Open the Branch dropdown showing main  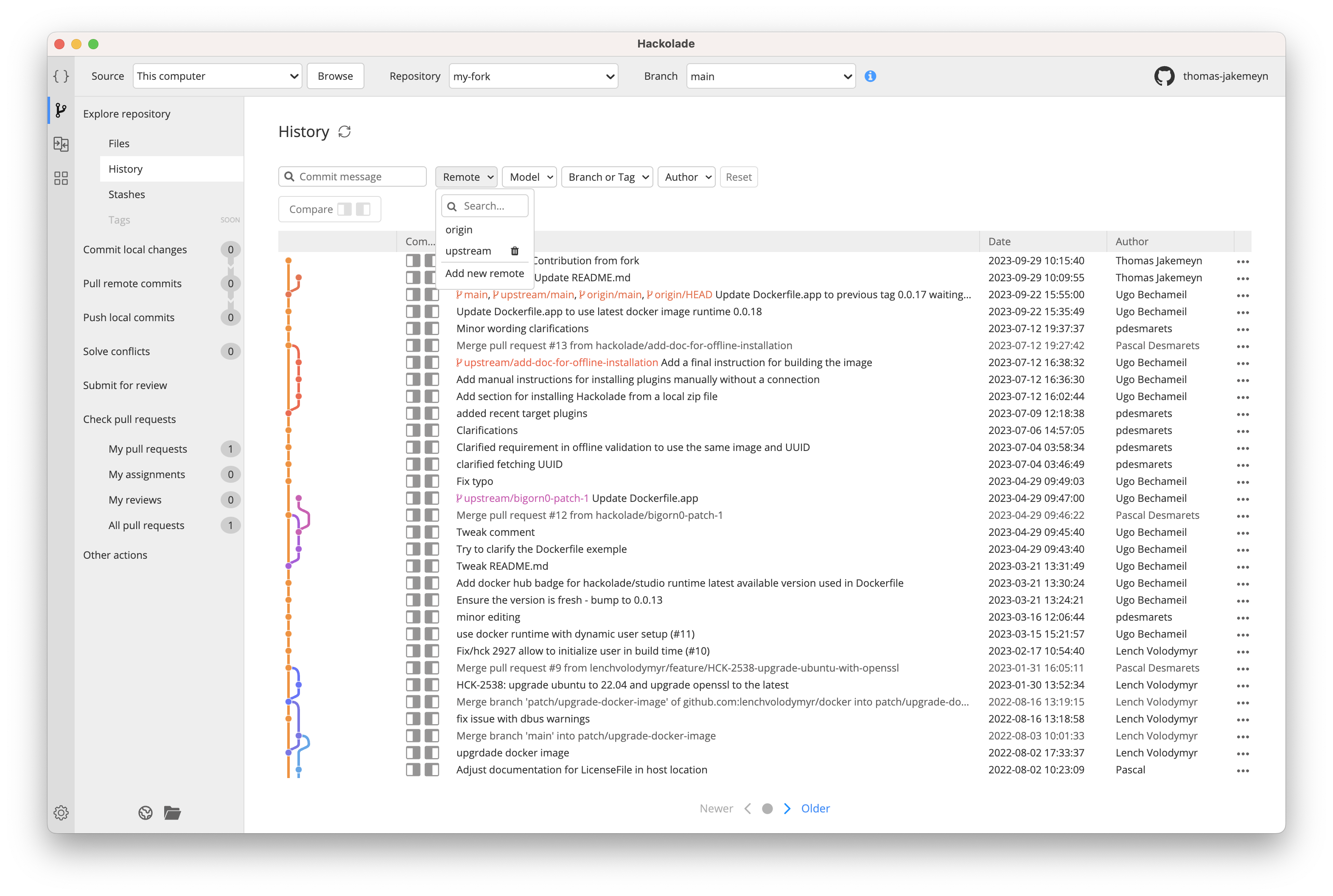tap(771, 76)
